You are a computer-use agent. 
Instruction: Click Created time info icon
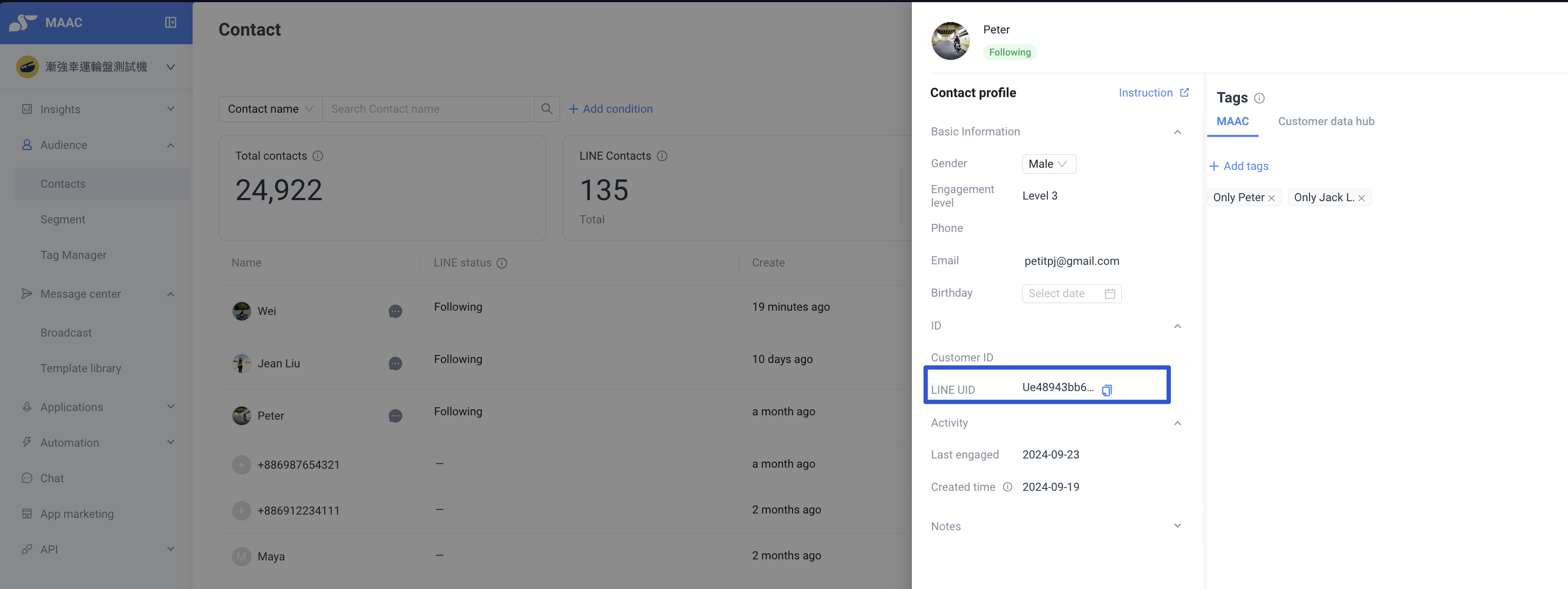click(1007, 487)
